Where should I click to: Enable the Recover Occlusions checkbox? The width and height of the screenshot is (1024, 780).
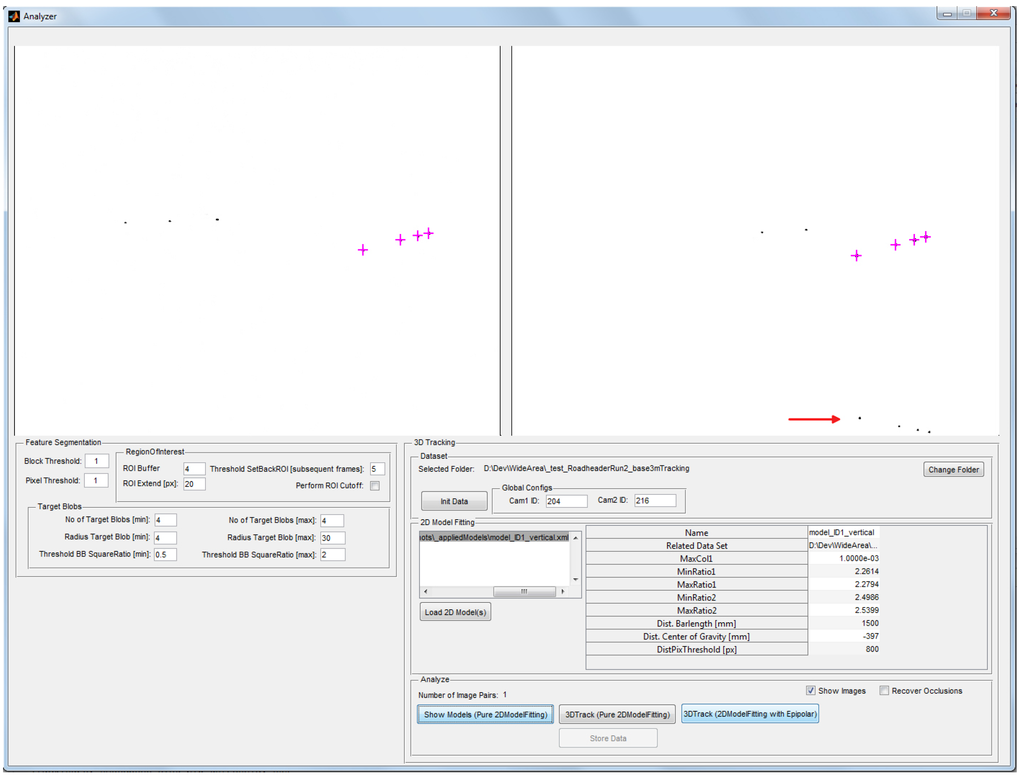click(884, 691)
